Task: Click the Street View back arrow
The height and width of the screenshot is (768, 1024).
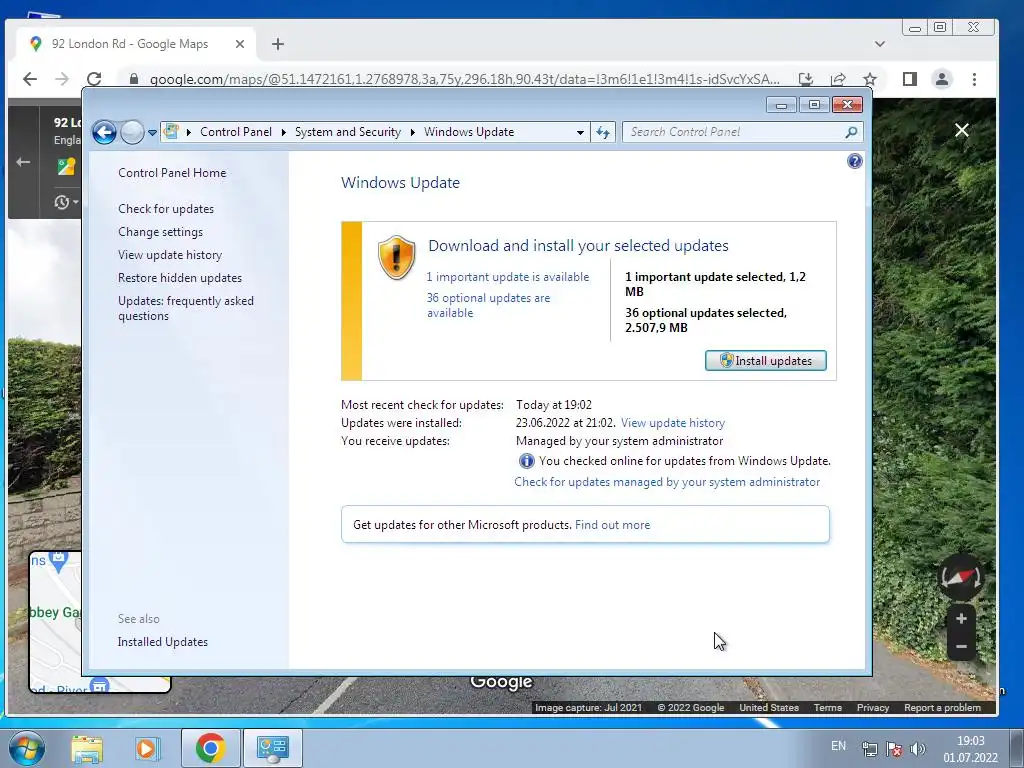Action: click(23, 162)
